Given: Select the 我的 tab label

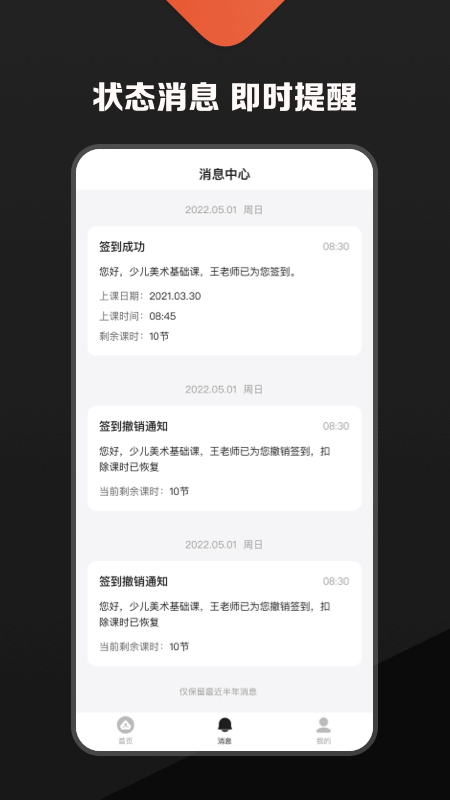Looking at the screenshot, I should pos(323,741).
